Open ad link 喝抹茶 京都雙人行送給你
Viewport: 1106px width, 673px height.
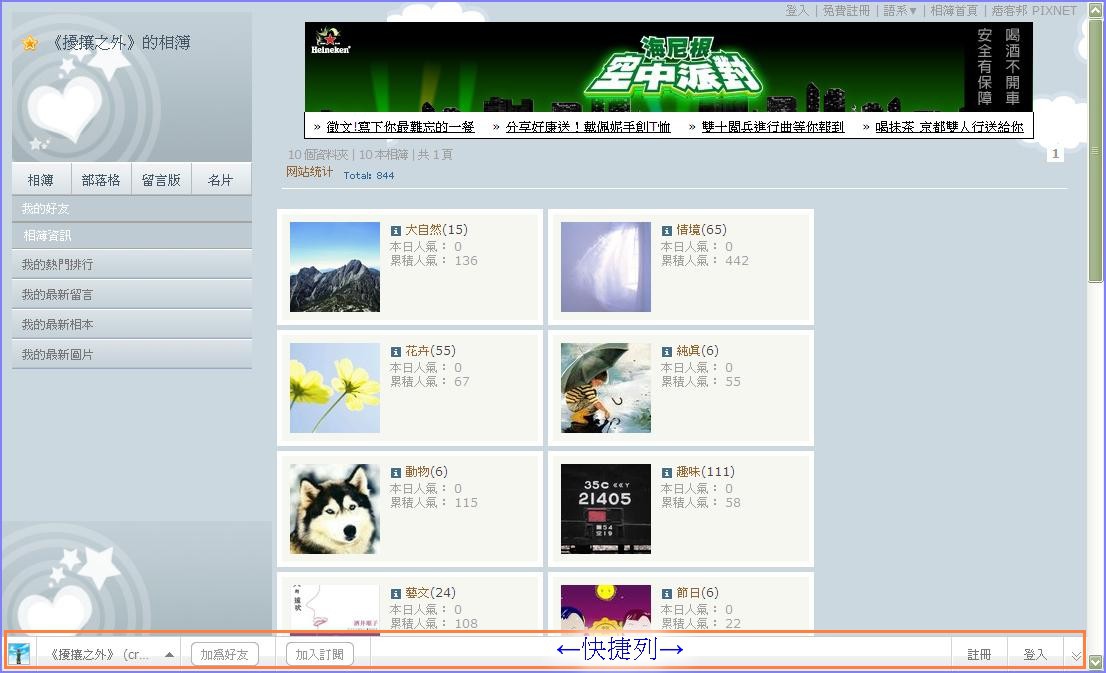[x=949, y=127]
